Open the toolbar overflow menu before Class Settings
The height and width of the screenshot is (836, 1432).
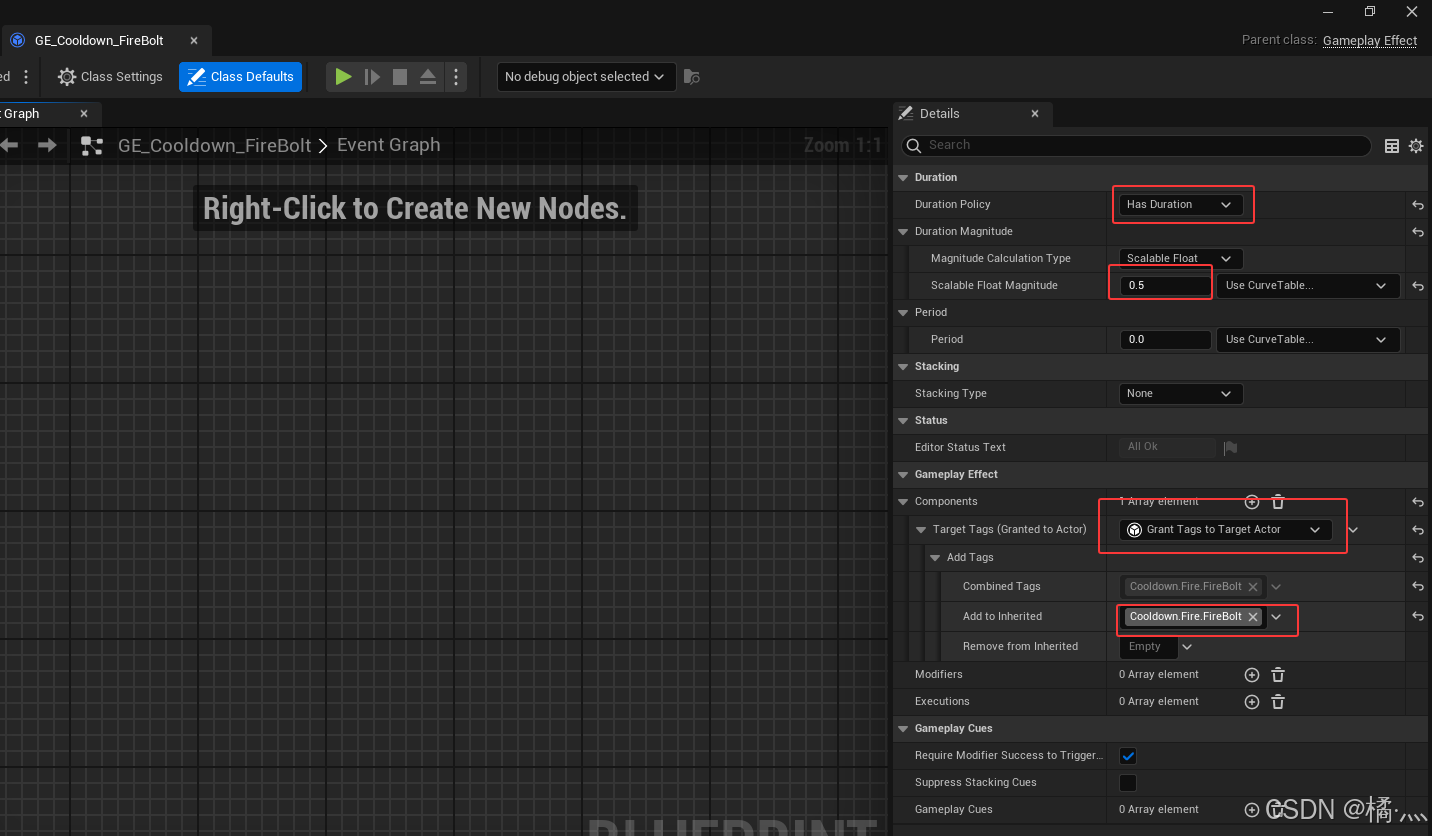[x=26, y=77]
